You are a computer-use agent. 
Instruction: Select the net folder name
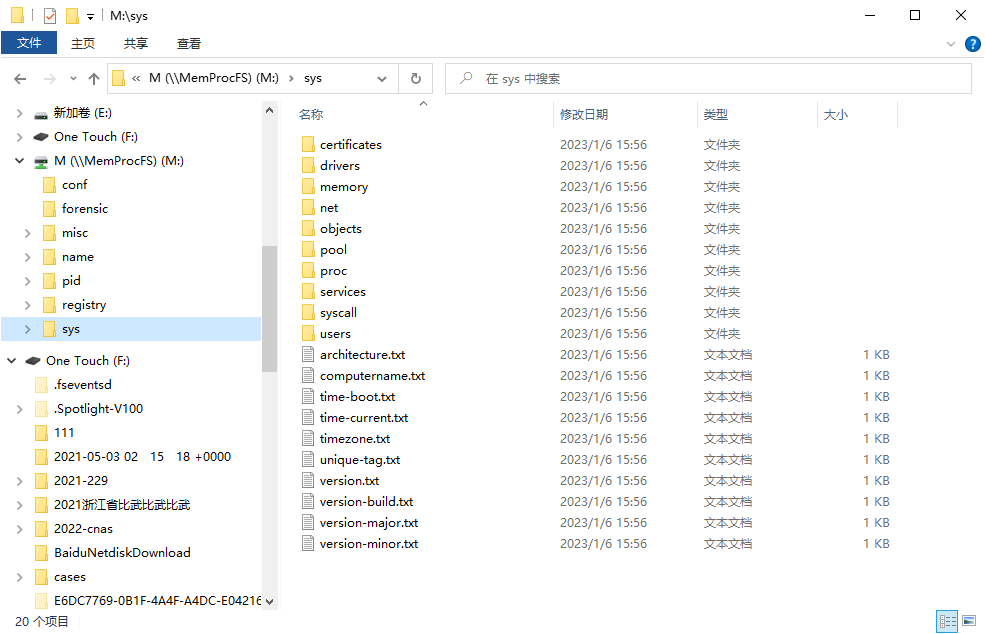pos(329,207)
